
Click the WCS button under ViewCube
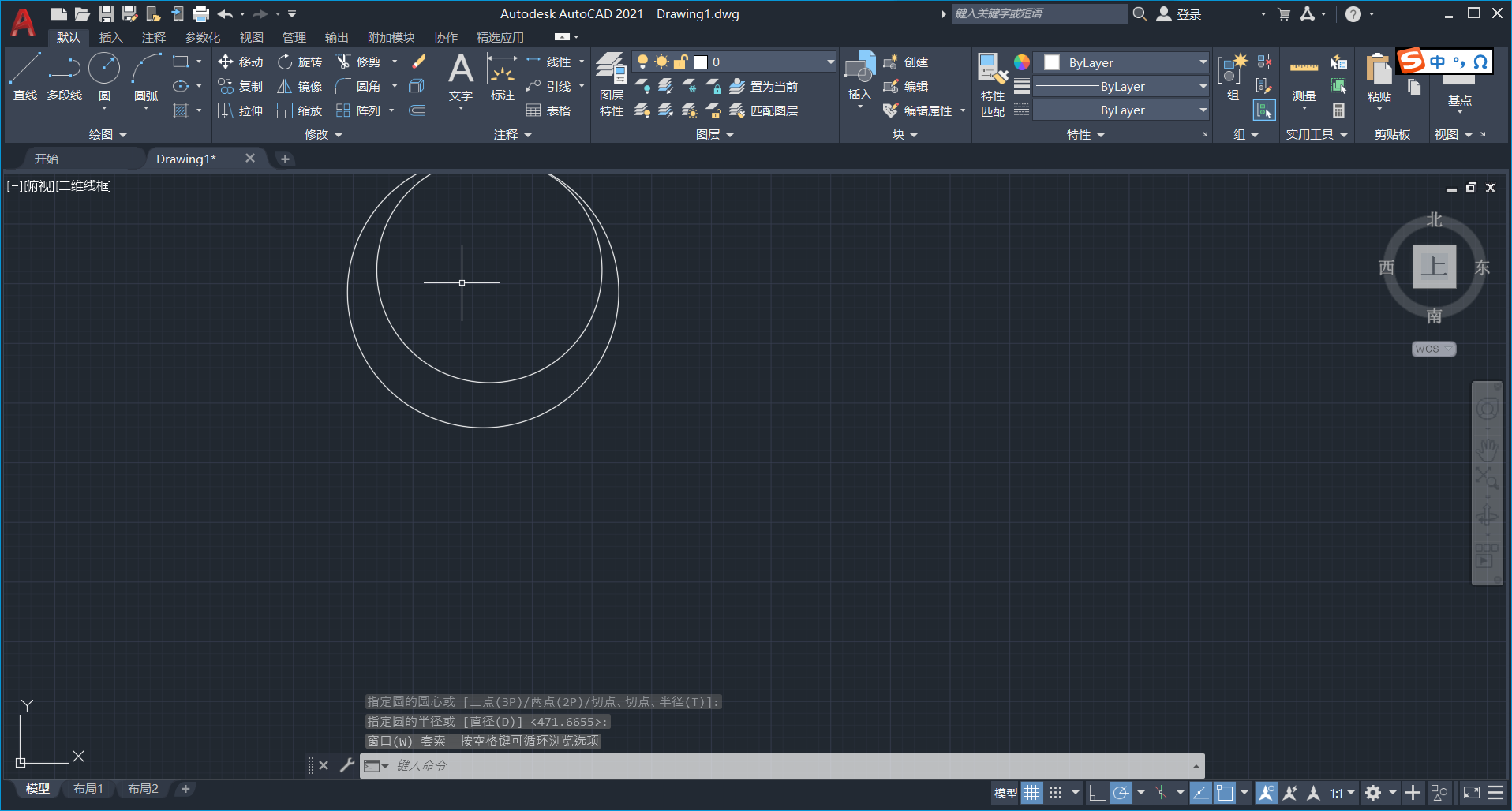1433,349
